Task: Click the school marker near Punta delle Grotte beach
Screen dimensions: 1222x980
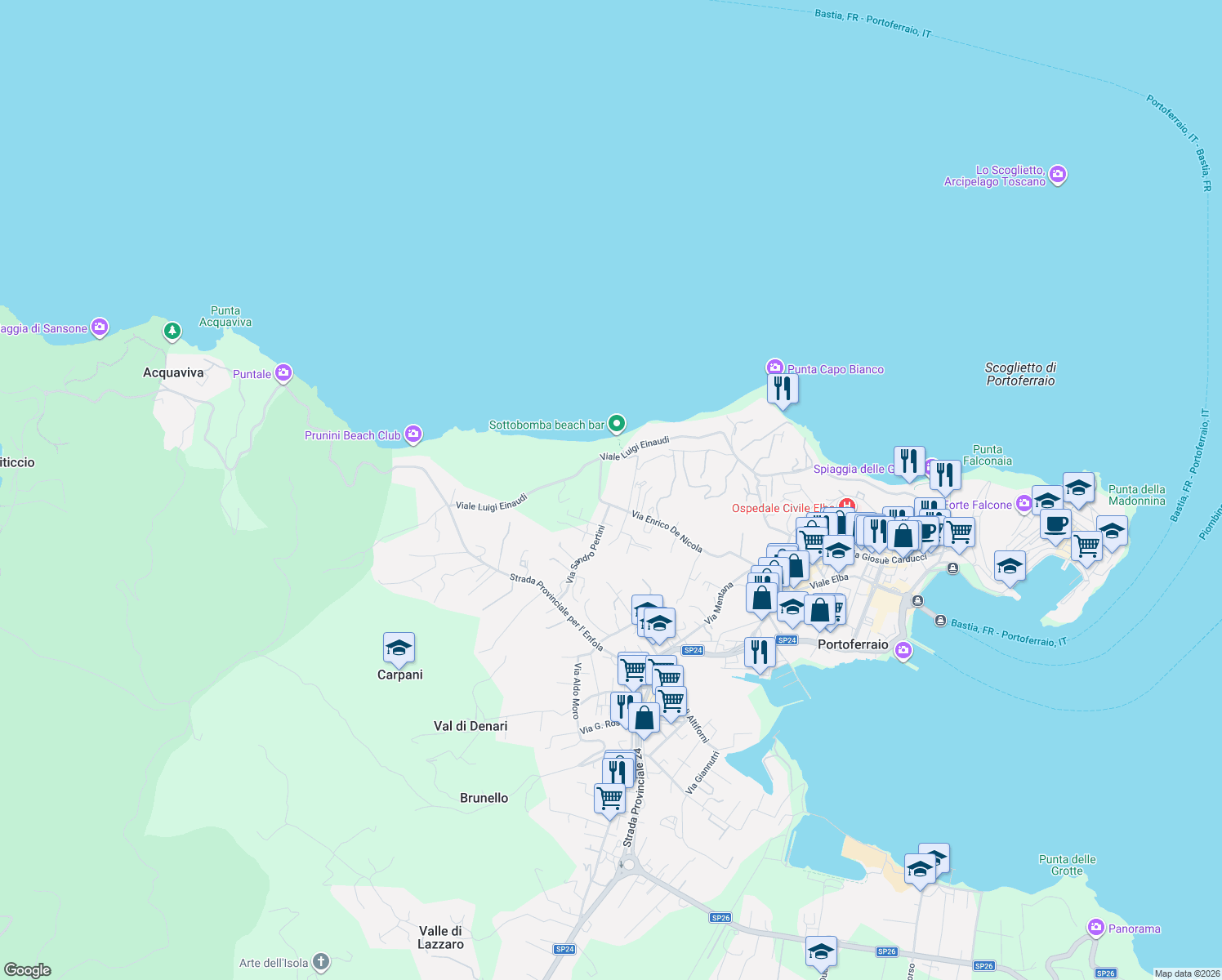Action: tap(920, 871)
